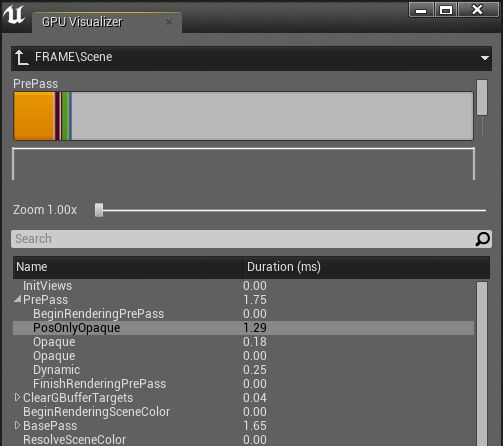Image resolution: width=503 pixels, height=446 pixels.
Task: Select the ResolveSceneColor row
Action: click(x=243, y=439)
